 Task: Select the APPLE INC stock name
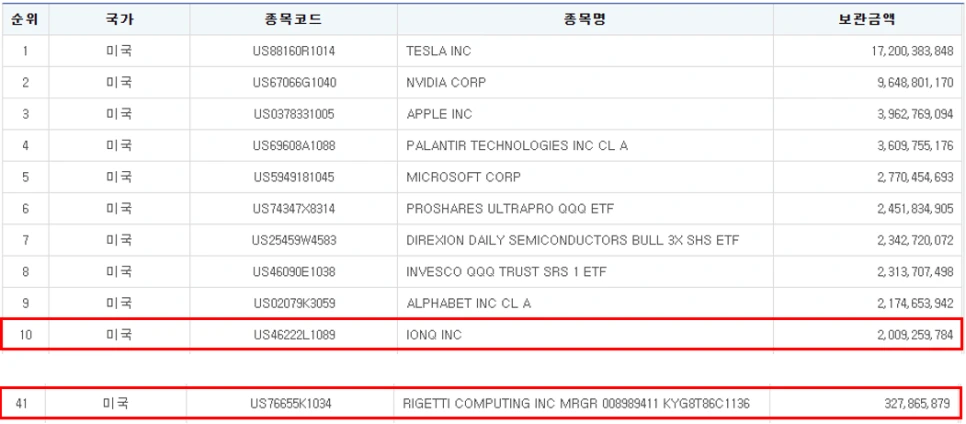coord(439,114)
